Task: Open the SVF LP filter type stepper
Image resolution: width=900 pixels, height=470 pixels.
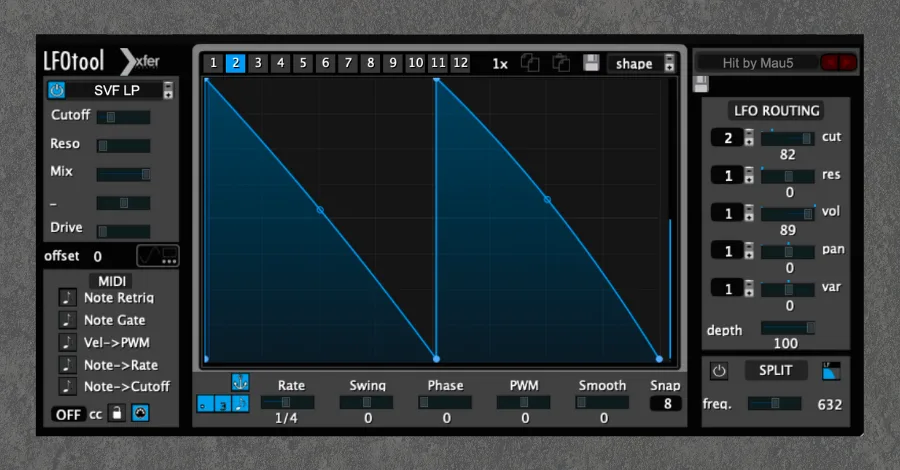Action: click(168, 90)
